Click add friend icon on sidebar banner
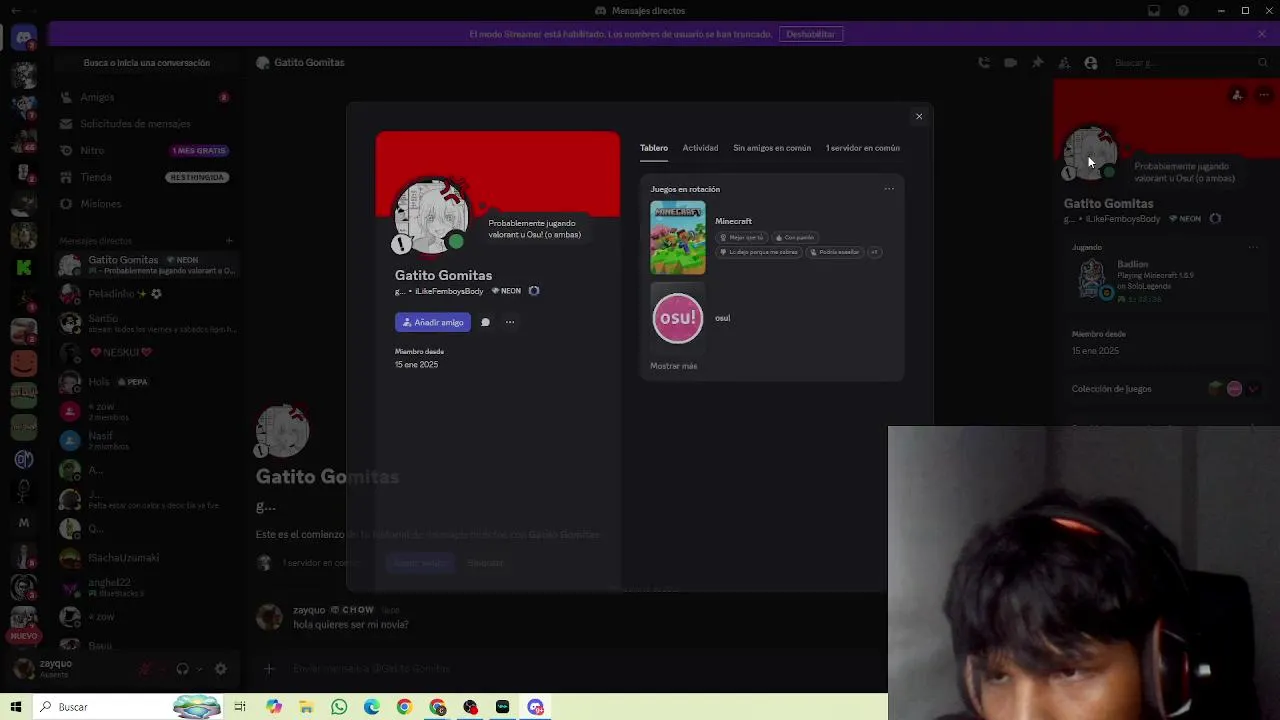The image size is (1280, 720). click(1238, 95)
